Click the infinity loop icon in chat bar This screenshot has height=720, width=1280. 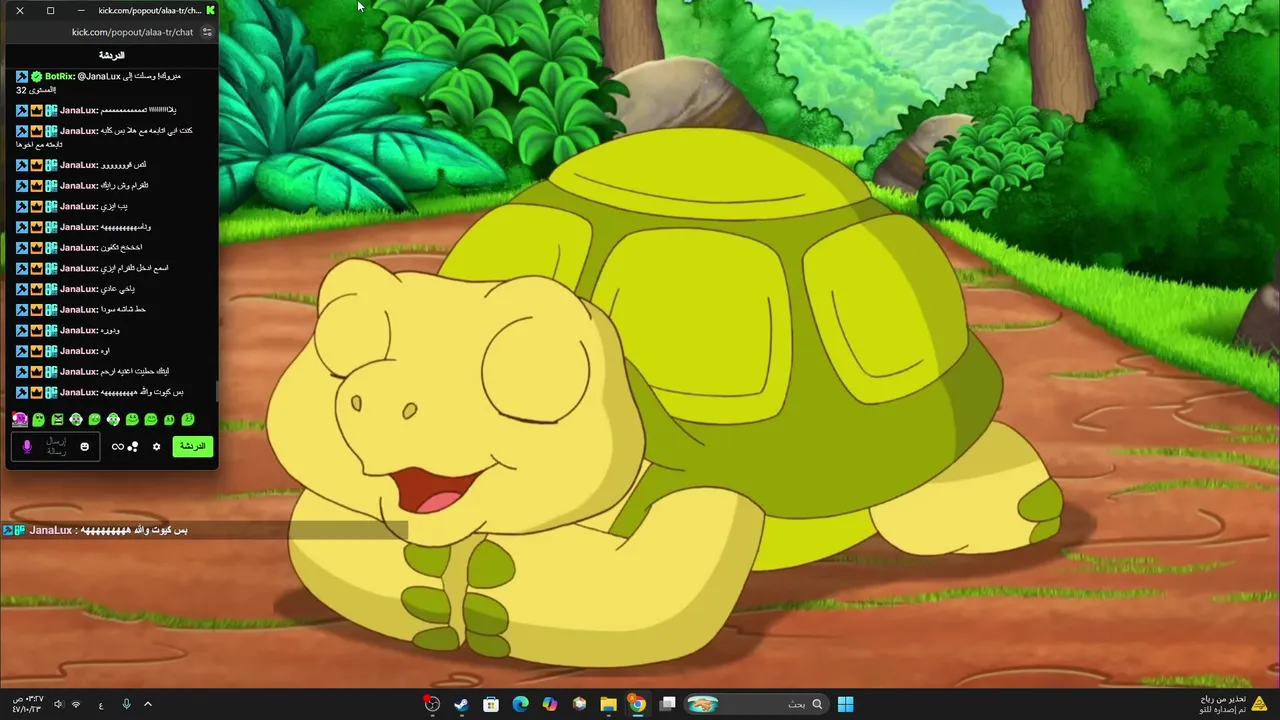click(x=117, y=447)
